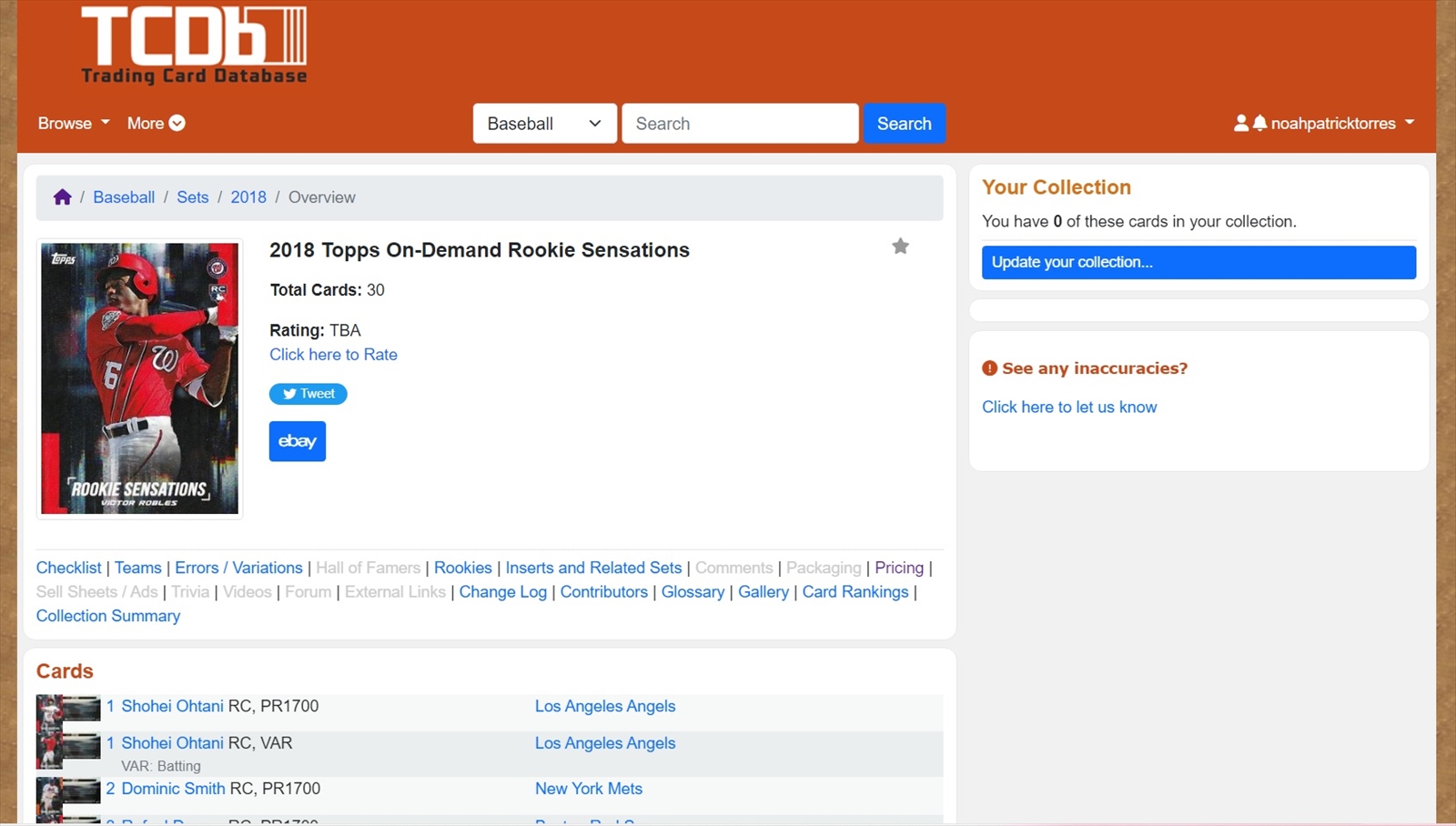Open New York Mets team link

(x=589, y=789)
